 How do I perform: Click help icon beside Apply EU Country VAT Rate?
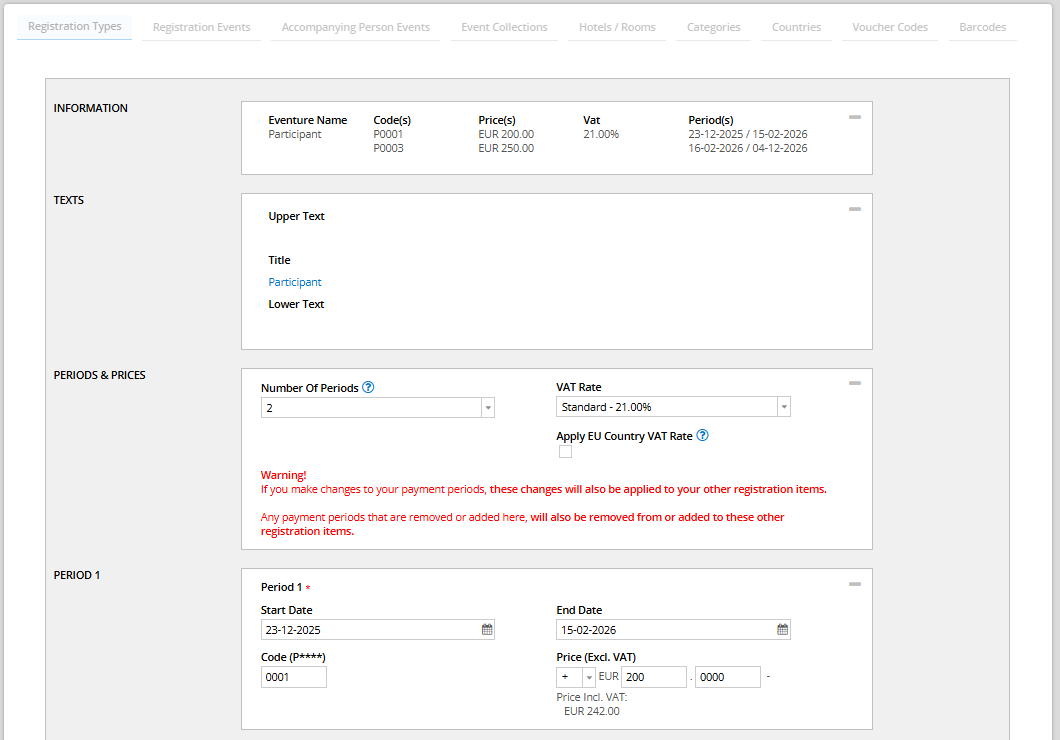pos(702,436)
